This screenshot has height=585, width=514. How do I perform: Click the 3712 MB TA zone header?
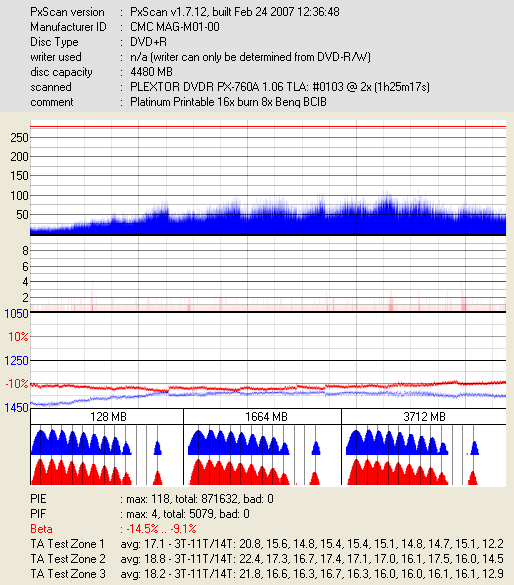[424, 417]
